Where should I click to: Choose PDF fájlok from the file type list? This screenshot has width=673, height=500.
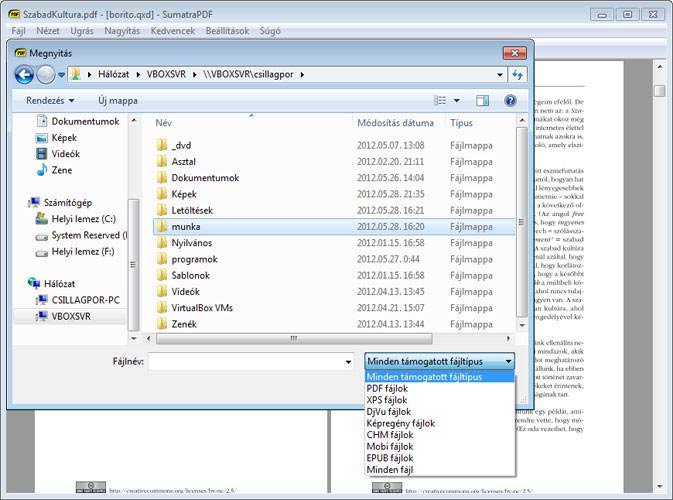(x=440, y=388)
